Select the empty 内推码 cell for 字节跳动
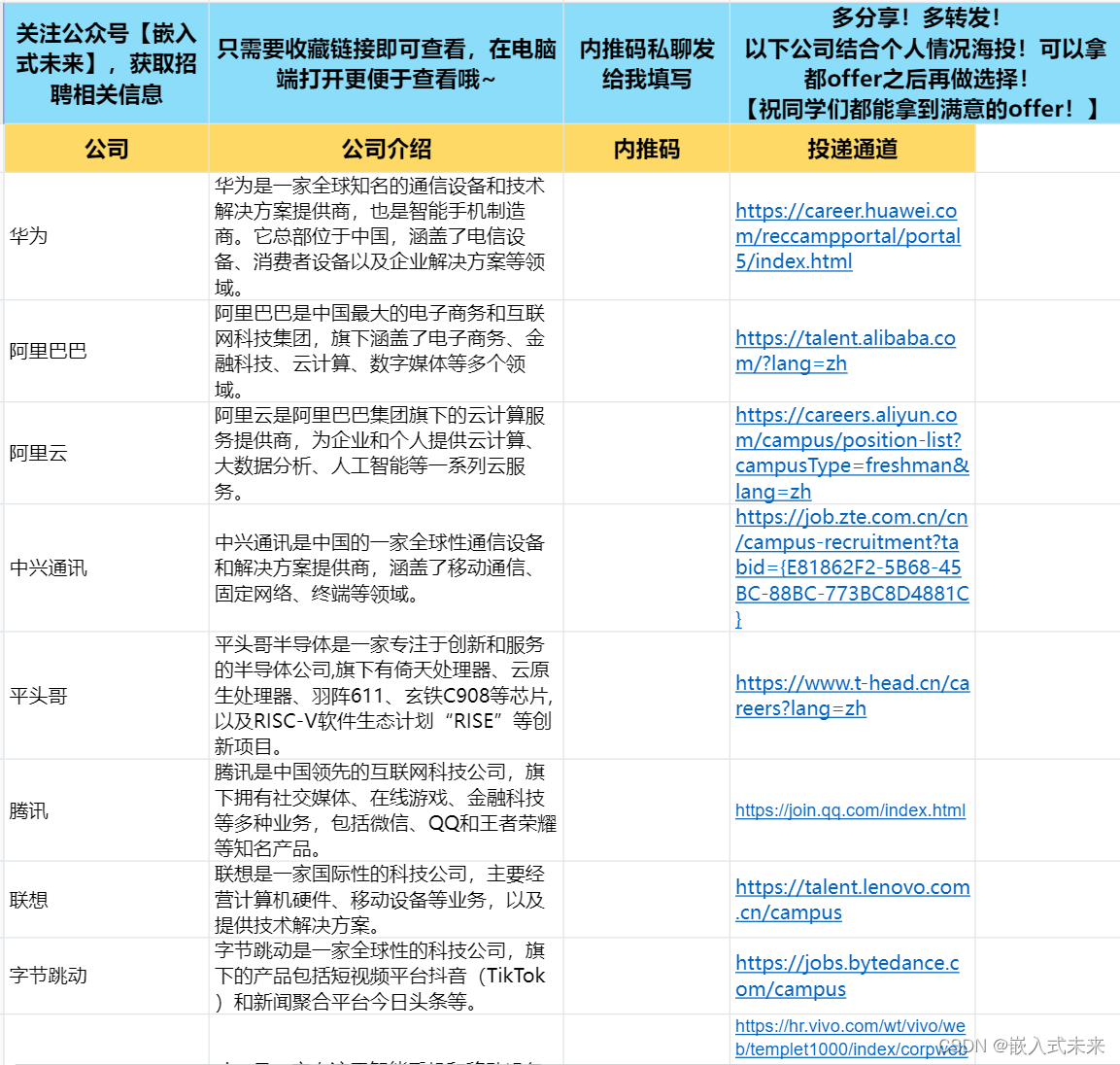 (646, 976)
